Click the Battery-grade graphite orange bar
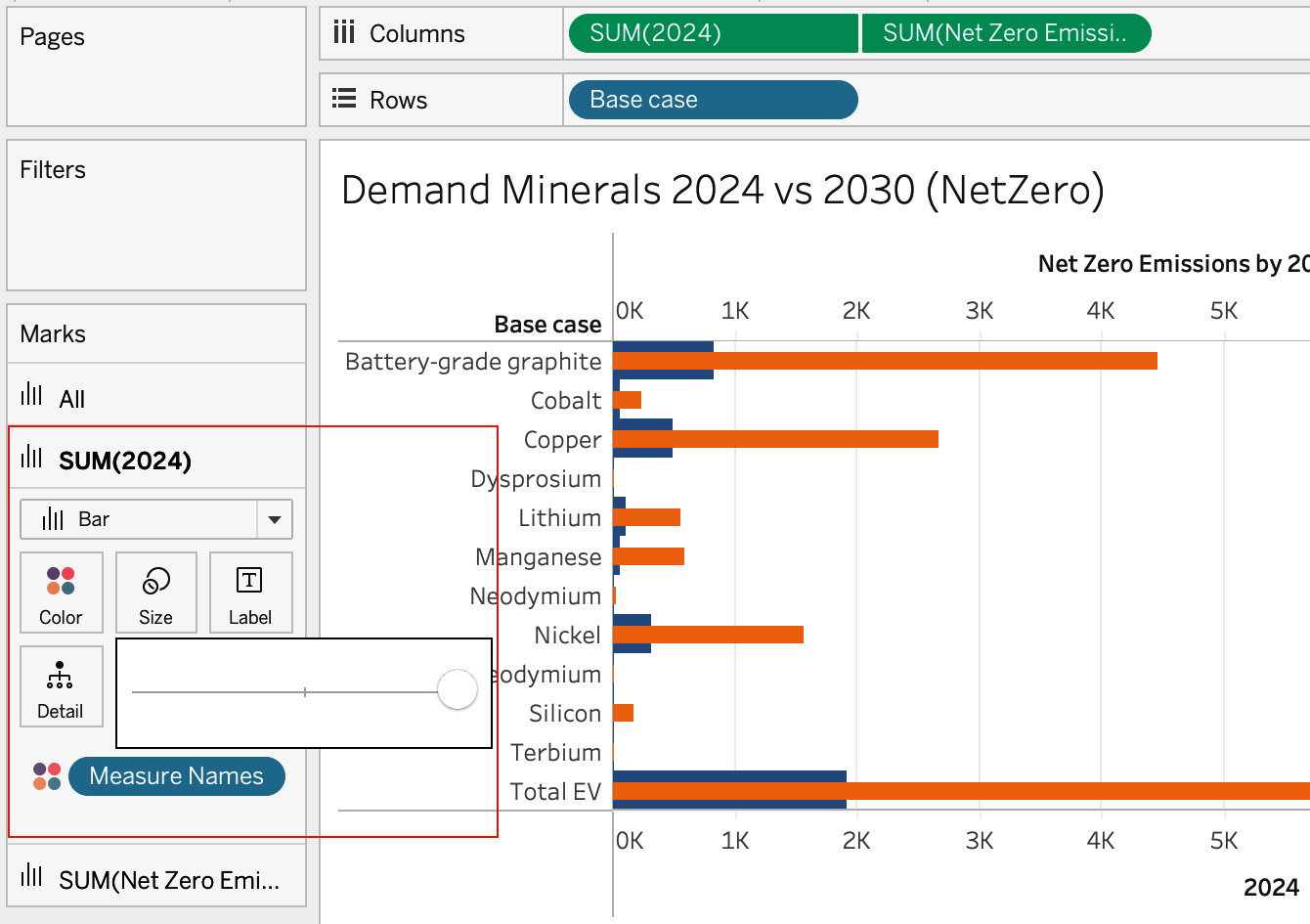 tap(885, 361)
